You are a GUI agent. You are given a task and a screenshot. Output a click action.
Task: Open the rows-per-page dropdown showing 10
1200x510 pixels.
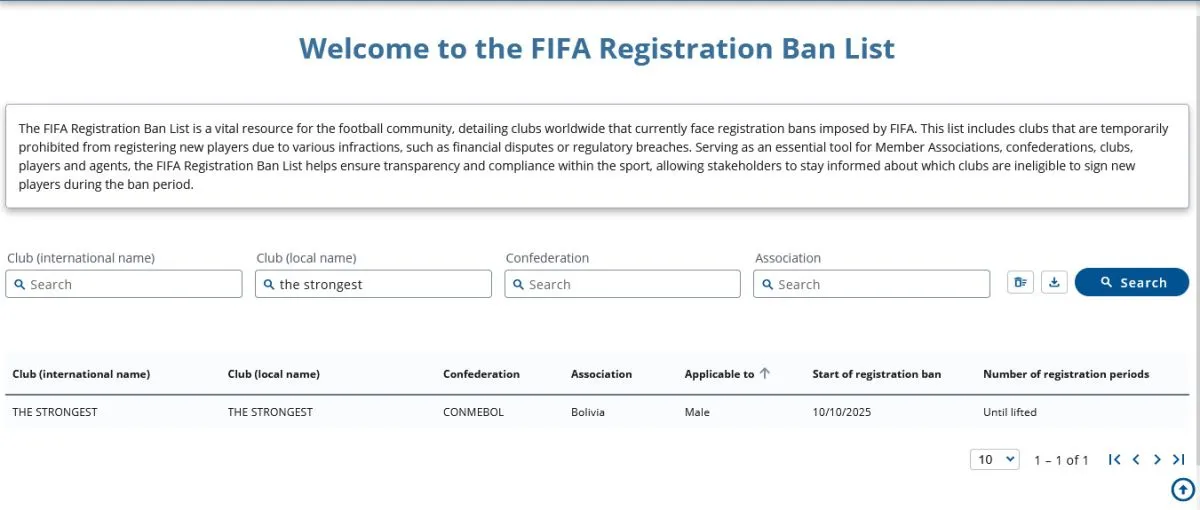point(994,460)
